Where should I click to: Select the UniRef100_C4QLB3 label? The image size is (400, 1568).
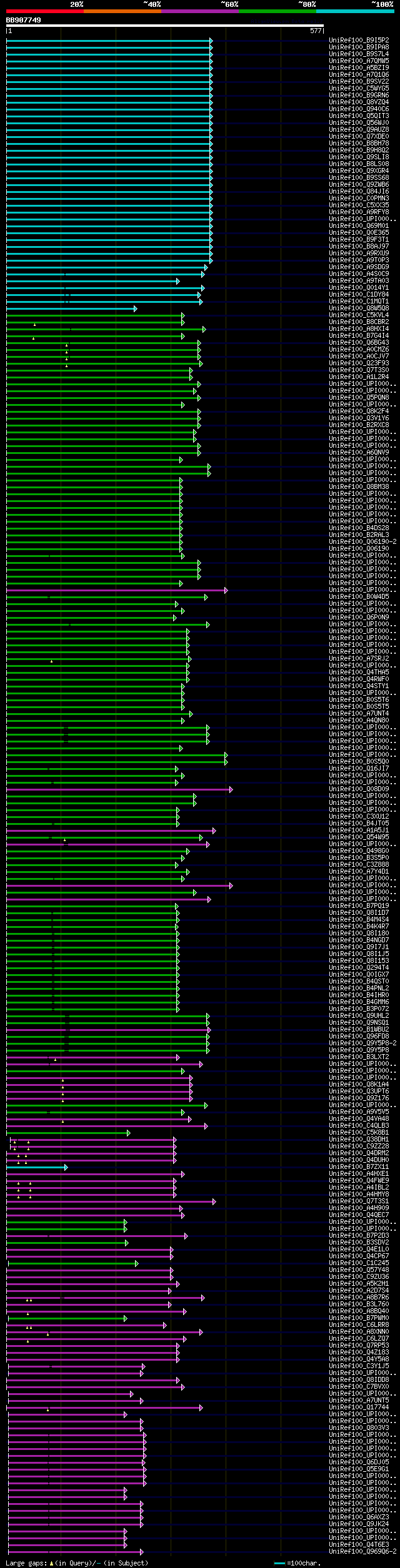(x=359, y=1125)
